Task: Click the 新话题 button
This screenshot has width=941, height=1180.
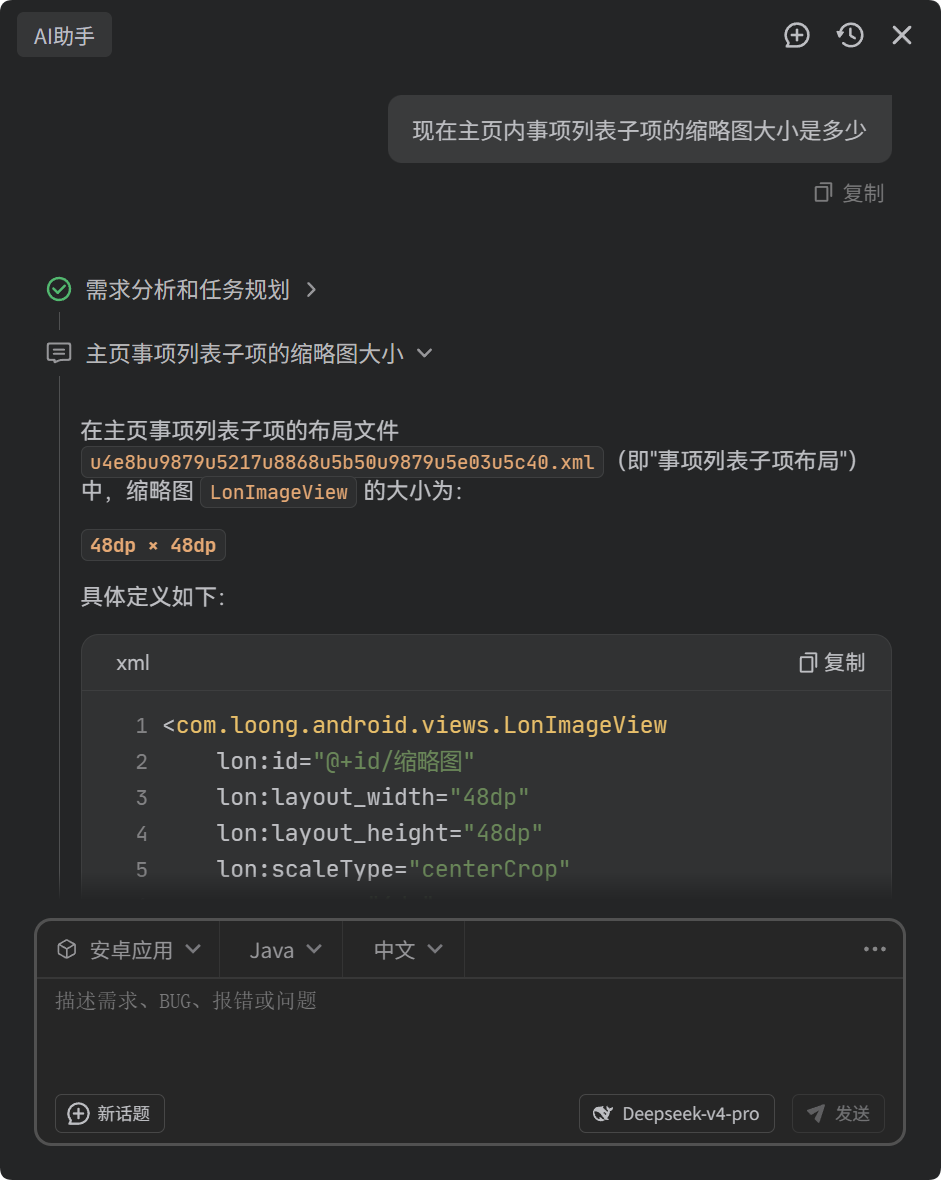Action: click(x=110, y=1113)
